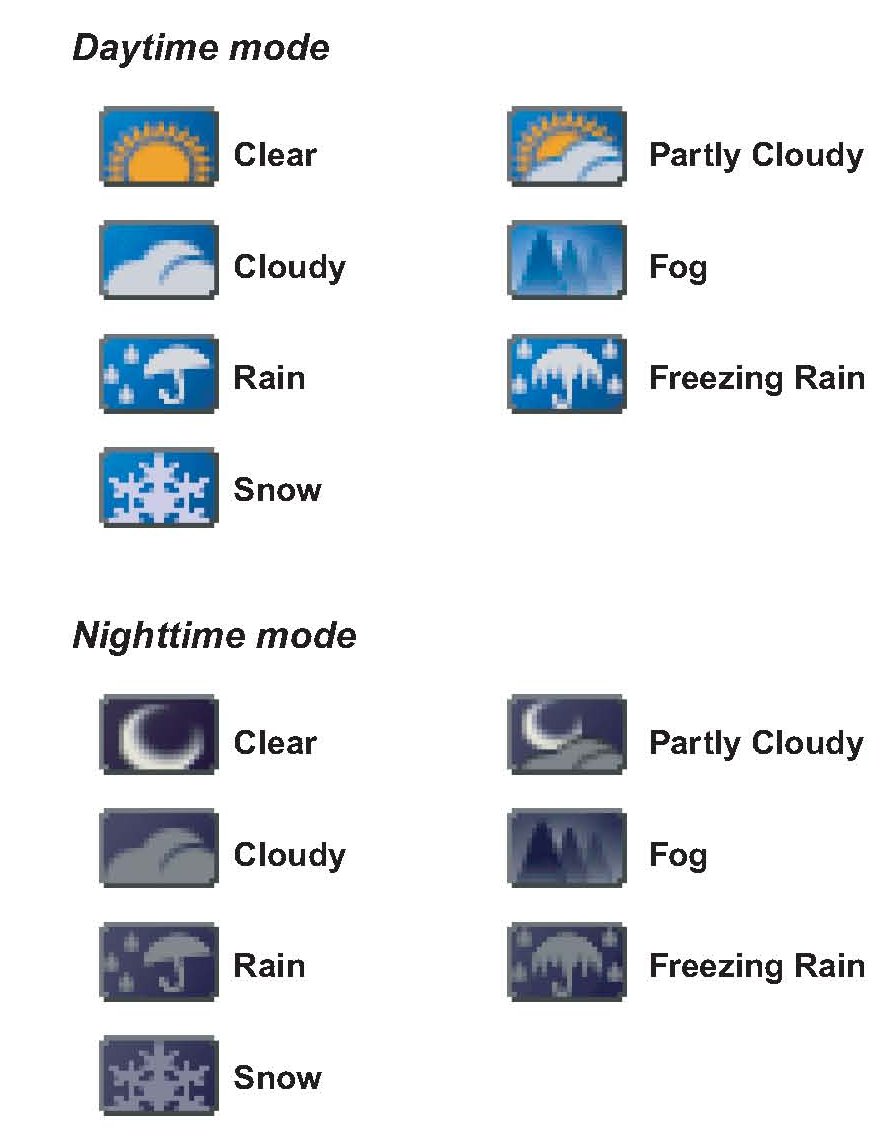
Task: Click the daytime Clear sun icon
Action: coord(159,148)
